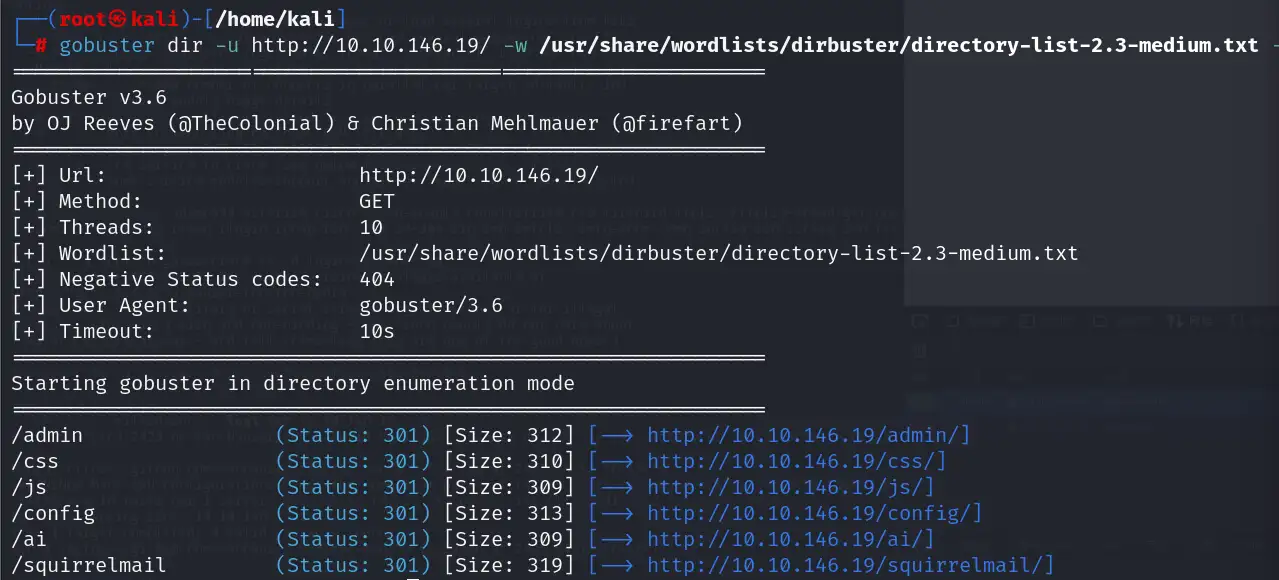Click the /css result path
Viewport: 1279px width, 580px height.
(35, 461)
